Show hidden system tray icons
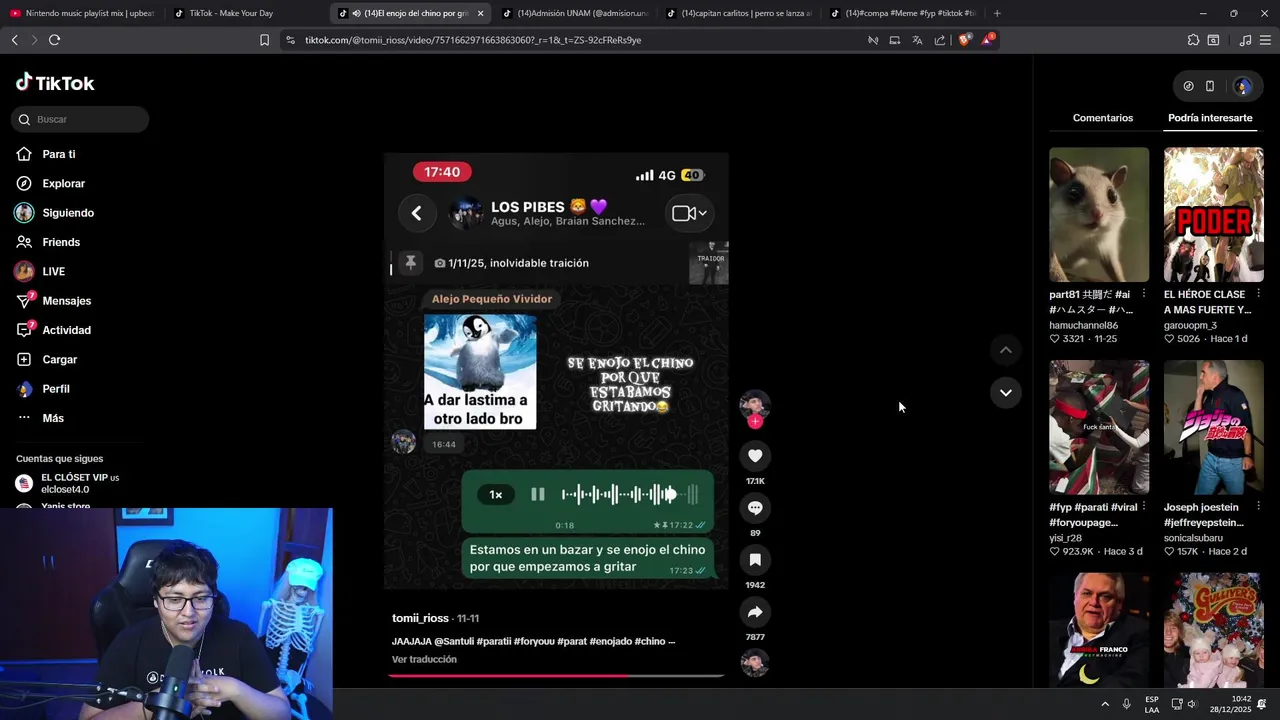This screenshot has height=720, width=1280. coord(1105,704)
